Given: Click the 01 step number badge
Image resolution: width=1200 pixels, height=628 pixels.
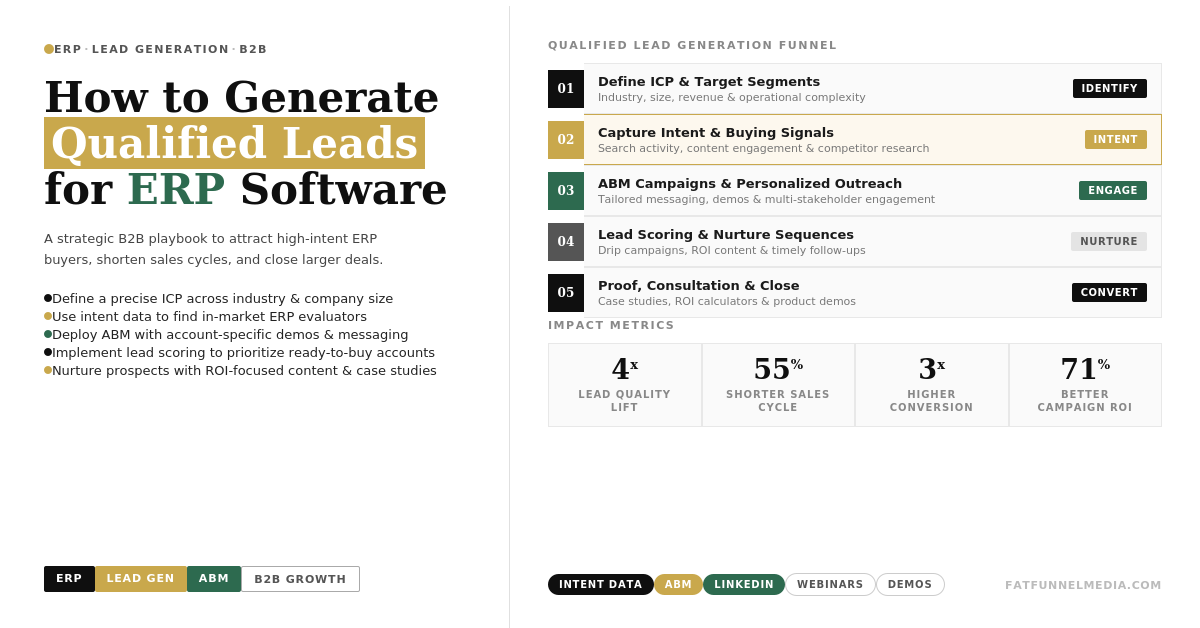Looking at the screenshot, I should [566, 89].
